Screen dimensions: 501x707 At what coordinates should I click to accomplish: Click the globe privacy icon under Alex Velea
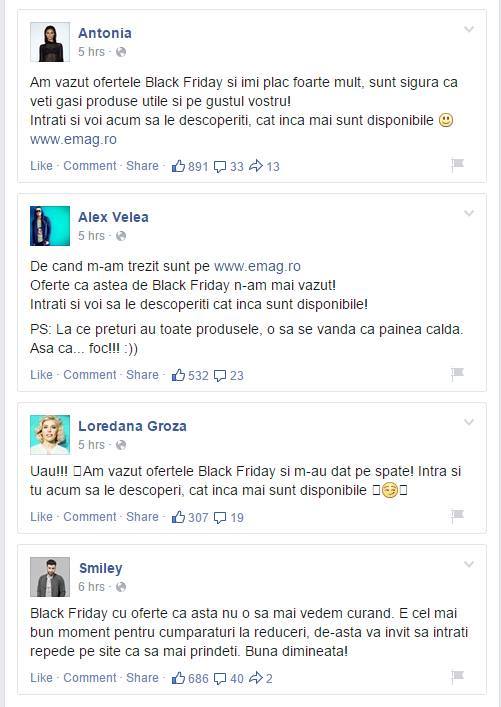click(x=121, y=236)
